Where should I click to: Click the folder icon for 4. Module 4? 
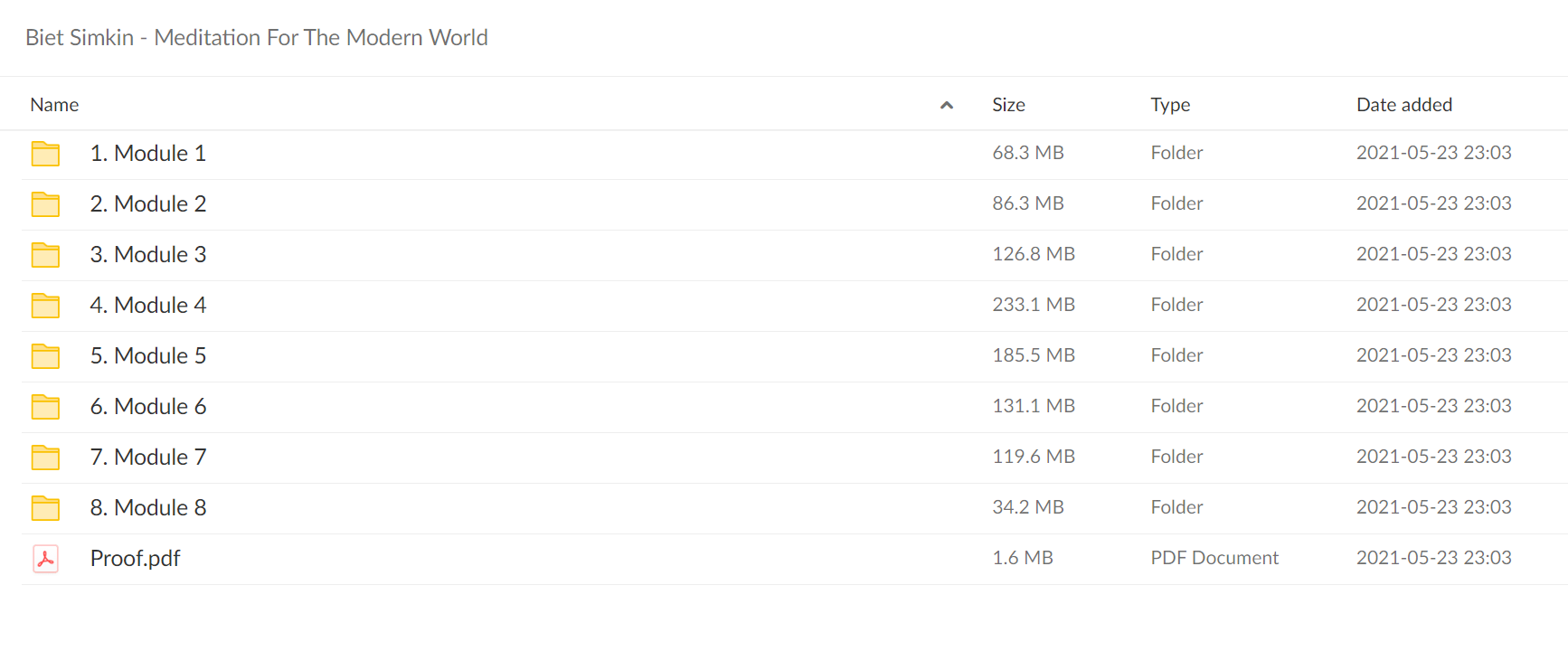[x=45, y=306]
